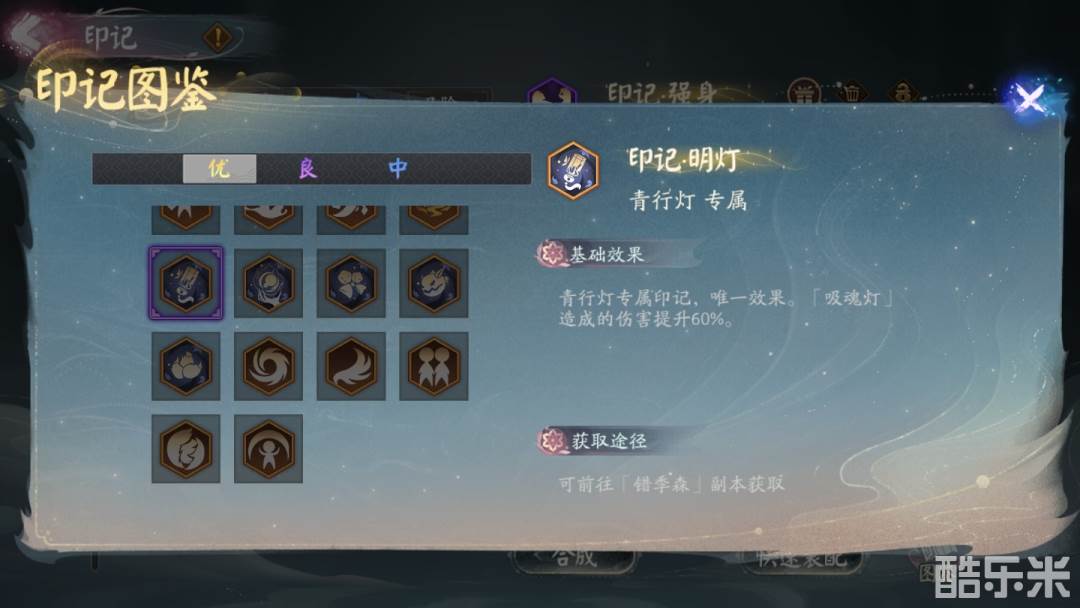The width and height of the screenshot is (1080, 608).
Task: Click the 获取途径 section header
Action: [606, 441]
